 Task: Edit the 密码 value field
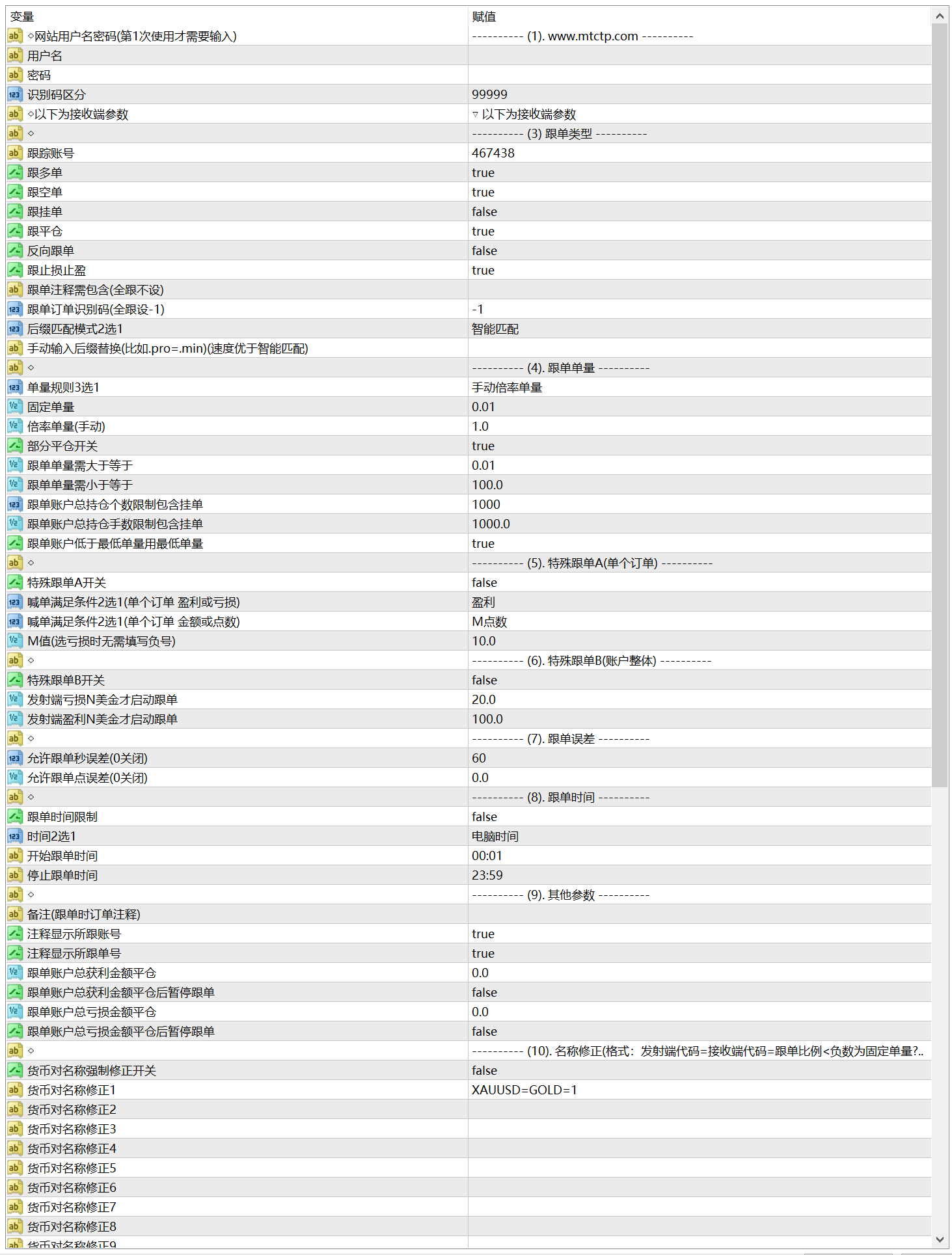tap(700, 75)
